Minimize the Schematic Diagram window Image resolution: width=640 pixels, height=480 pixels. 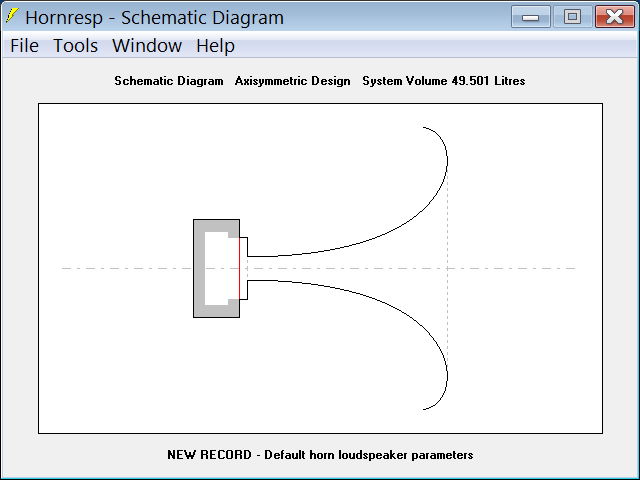531,17
